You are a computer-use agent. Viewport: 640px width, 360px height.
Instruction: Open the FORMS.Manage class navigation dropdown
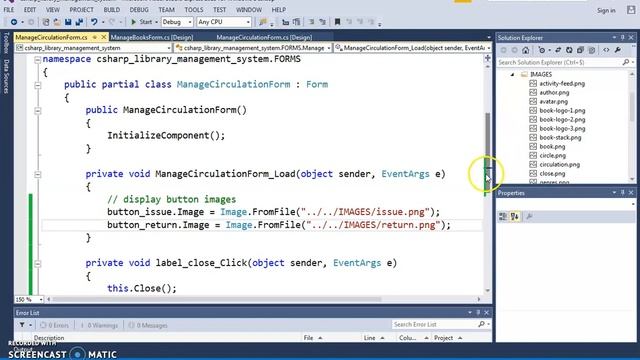point(253,48)
